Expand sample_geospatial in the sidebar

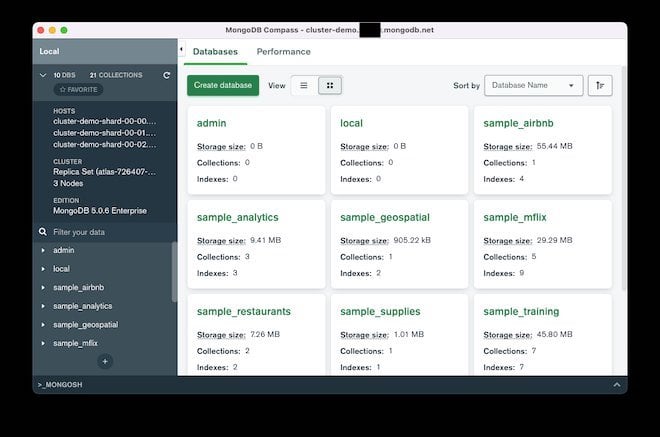point(43,324)
